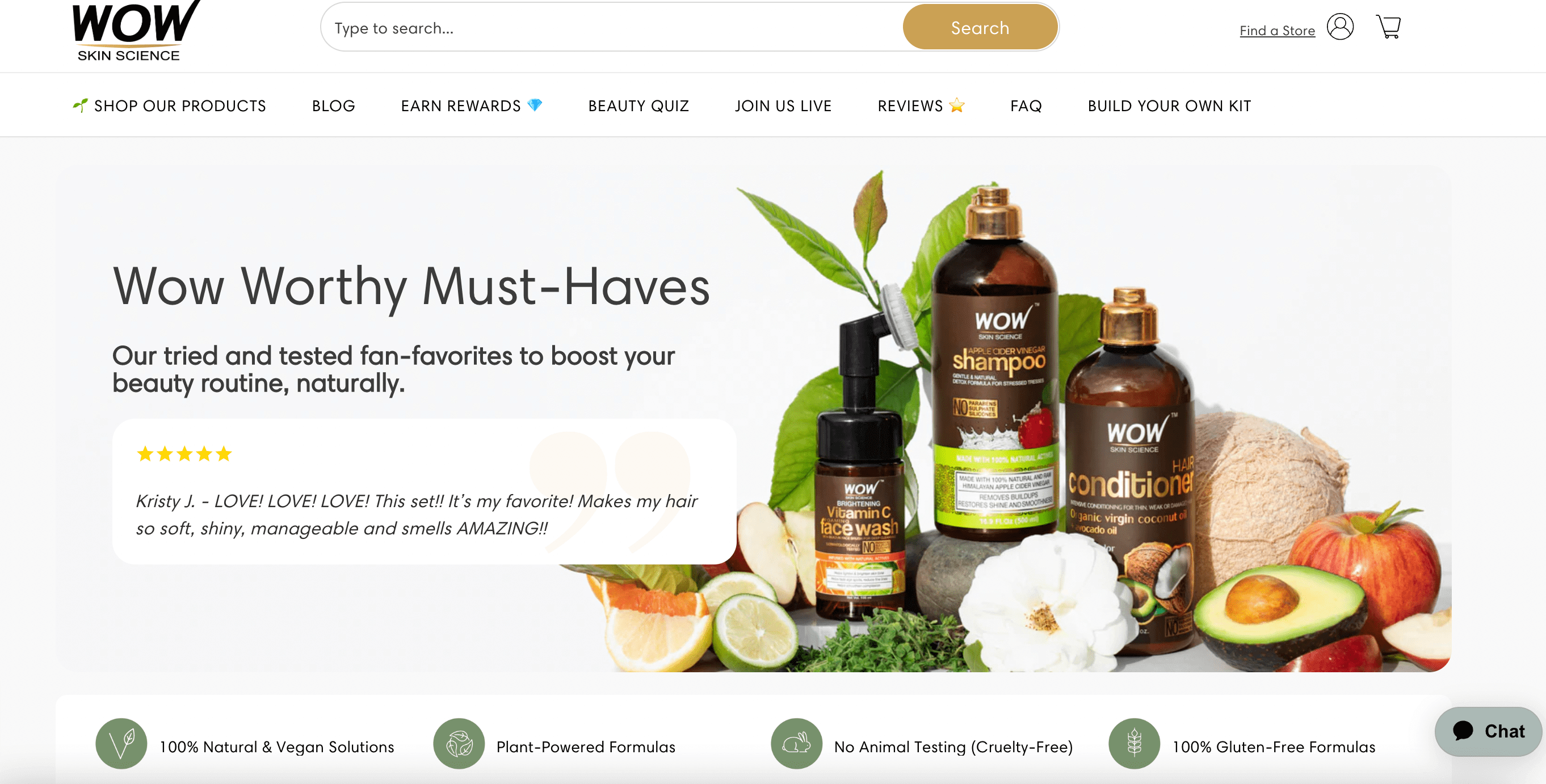This screenshot has height=784, width=1546.
Task: Click the user account icon
Action: (1342, 28)
